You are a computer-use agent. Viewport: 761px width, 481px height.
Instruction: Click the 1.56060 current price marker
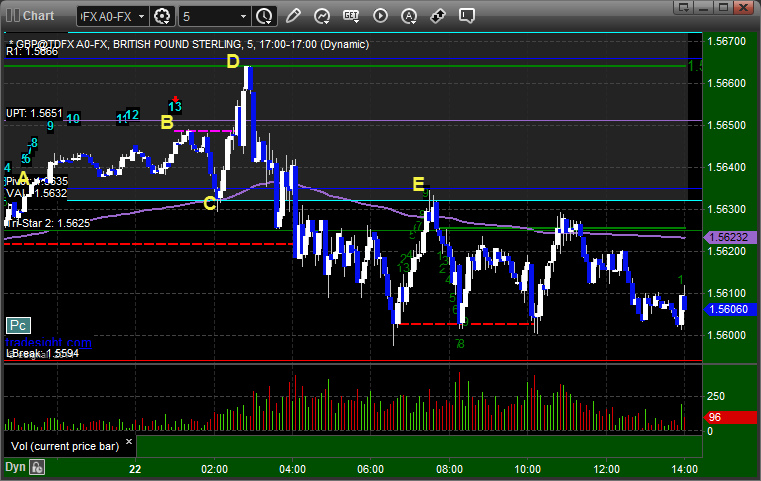pos(730,309)
